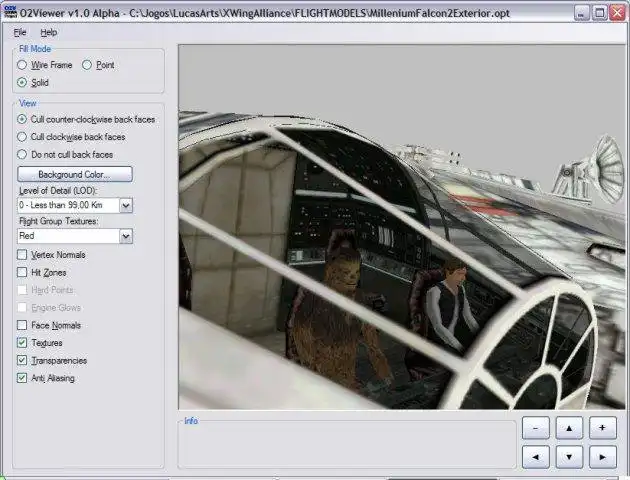Maximize the O2Viewer window
The image size is (630, 480).
tap(599, 13)
